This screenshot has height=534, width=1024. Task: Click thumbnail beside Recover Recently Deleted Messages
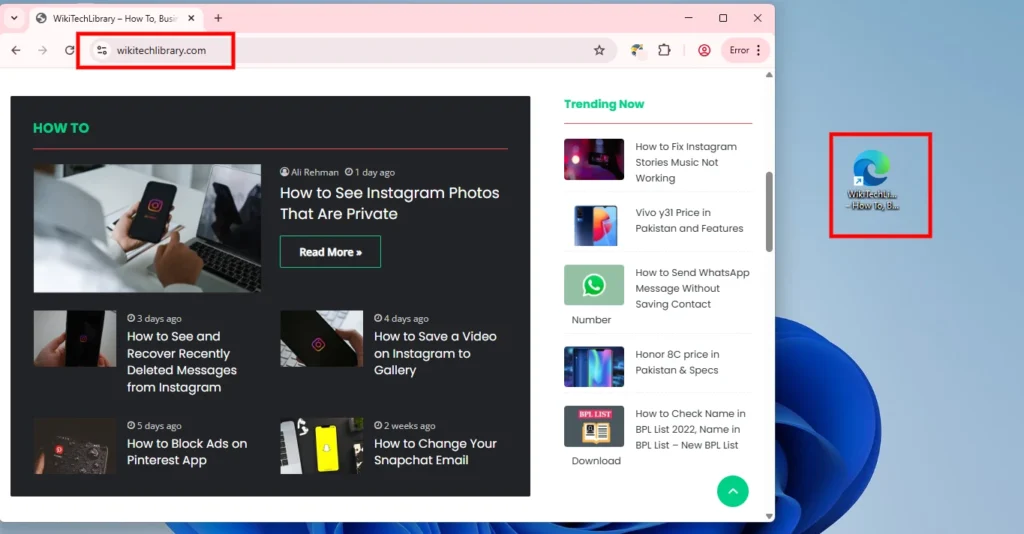[x=75, y=338]
